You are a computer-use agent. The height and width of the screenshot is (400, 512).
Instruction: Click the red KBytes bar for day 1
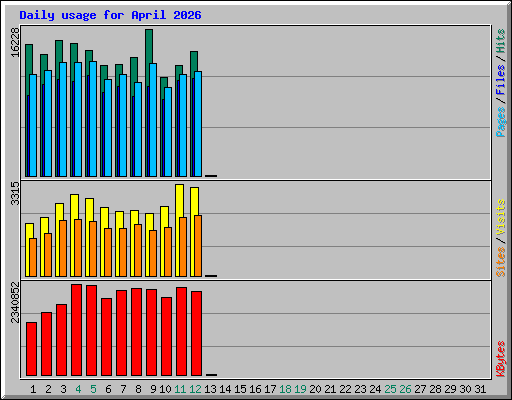31,349
